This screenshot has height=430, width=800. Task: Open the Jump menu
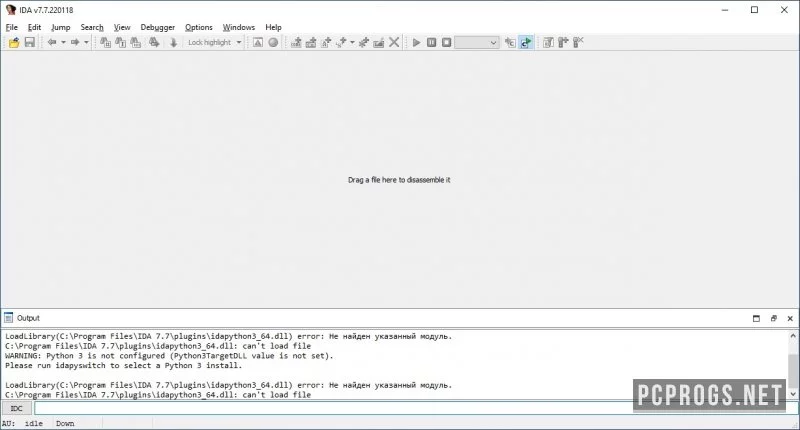point(61,27)
